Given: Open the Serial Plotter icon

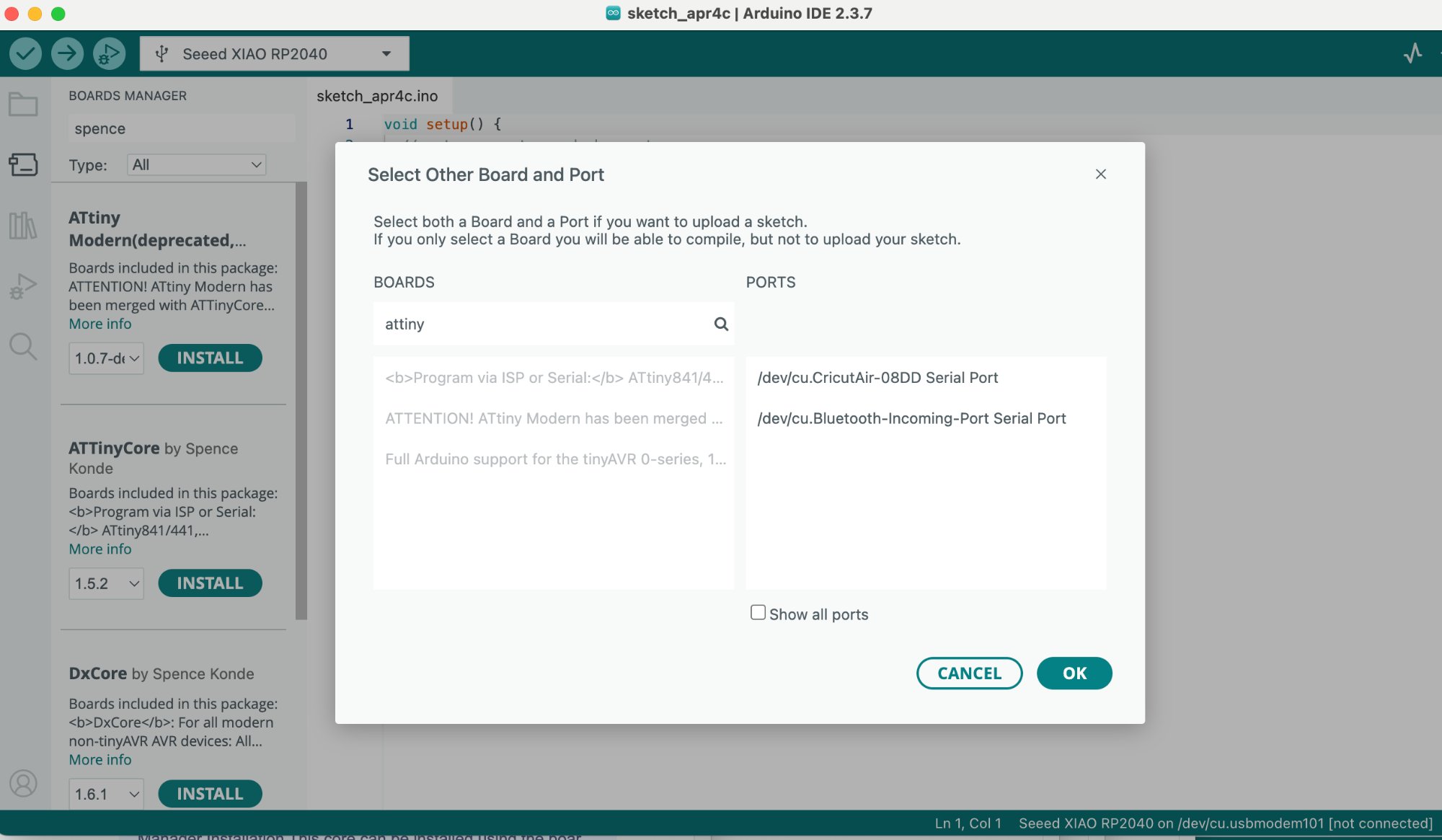Looking at the screenshot, I should coord(1412,53).
